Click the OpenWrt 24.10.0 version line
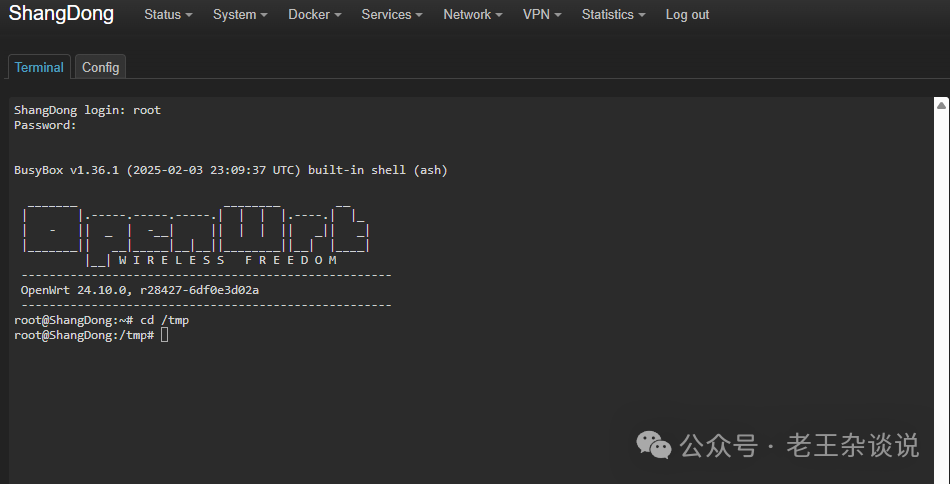950x484 pixels. pos(140,290)
